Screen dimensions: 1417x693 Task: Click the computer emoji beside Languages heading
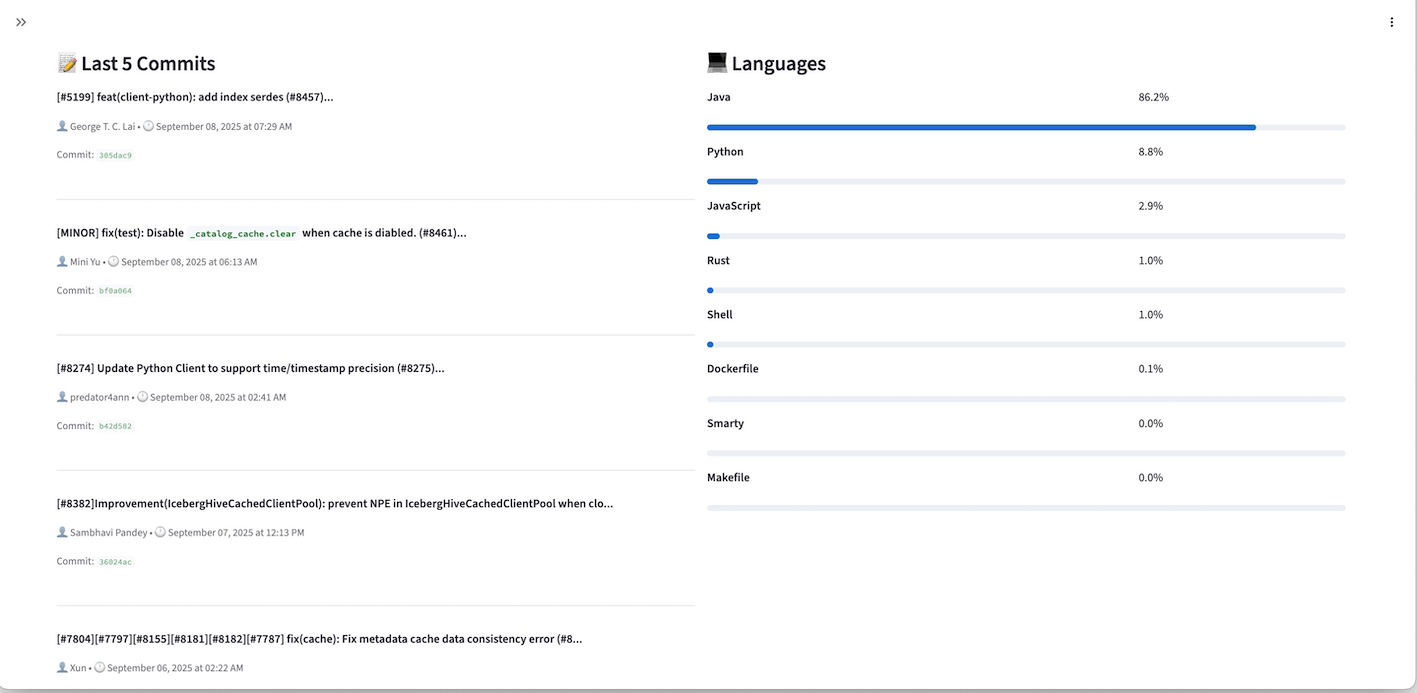[717, 62]
